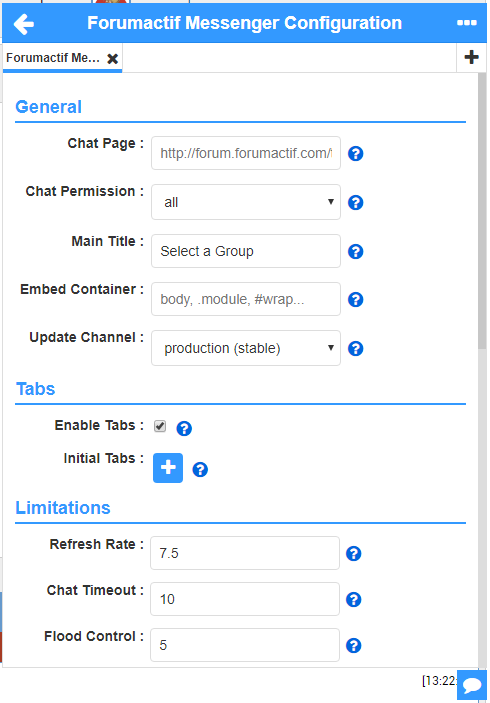Show help for Embed Container
The height and width of the screenshot is (703, 490).
pyautogui.click(x=356, y=299)
